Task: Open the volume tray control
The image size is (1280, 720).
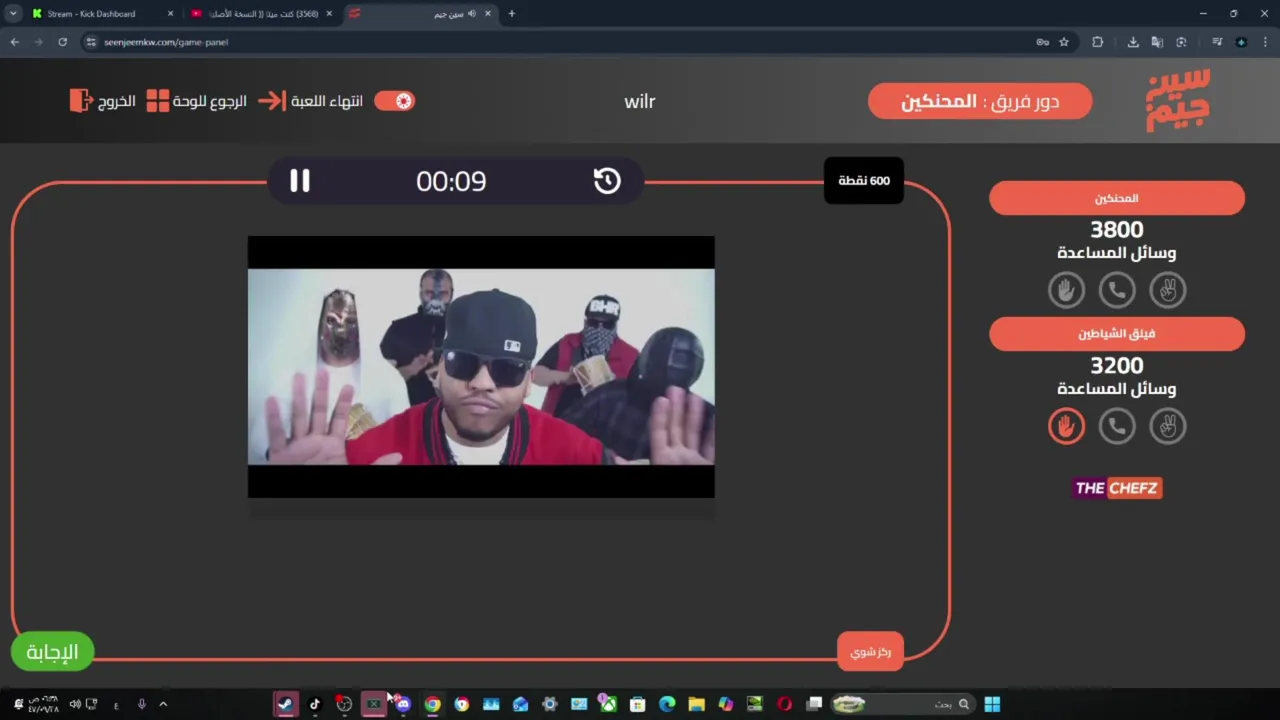Action: tap(75, 704)
